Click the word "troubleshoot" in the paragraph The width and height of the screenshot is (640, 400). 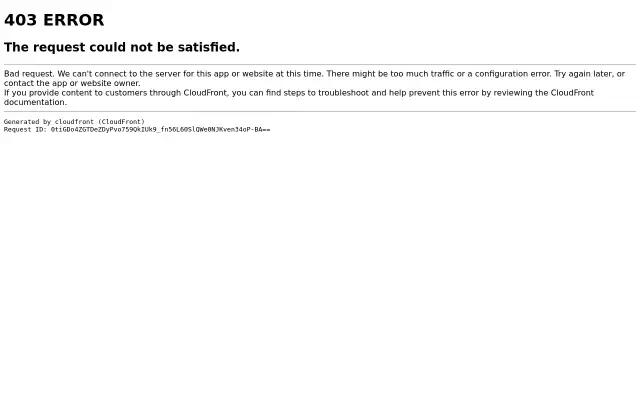[x=343, y=93]
